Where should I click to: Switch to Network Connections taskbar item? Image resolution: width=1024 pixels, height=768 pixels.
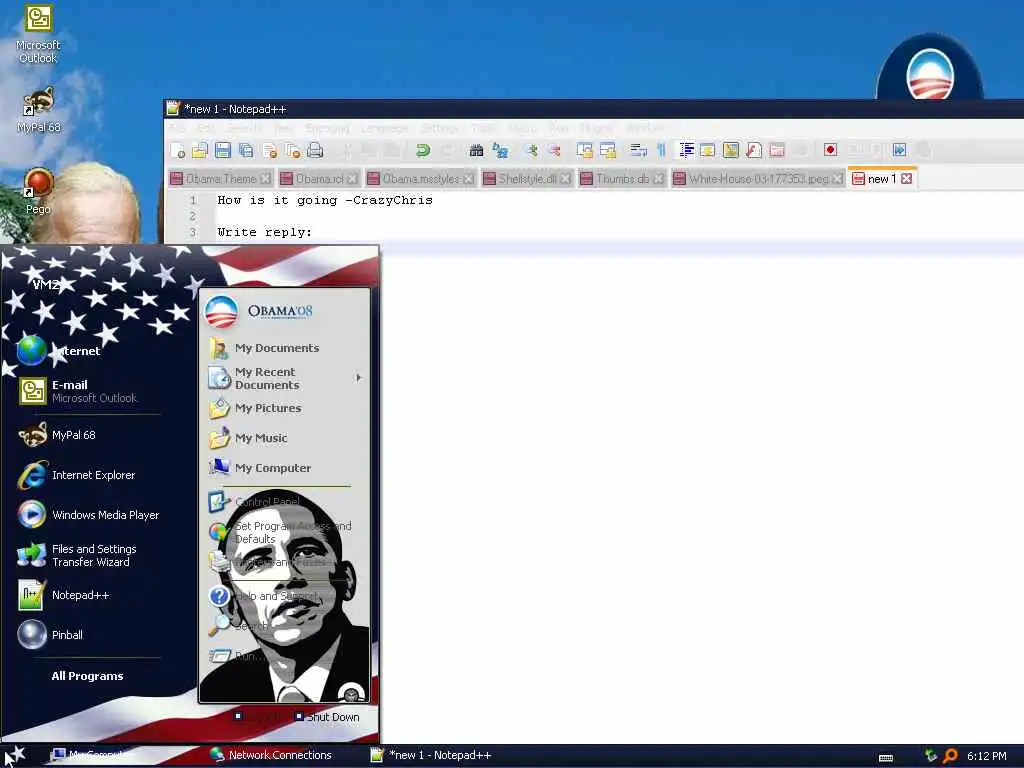point(271,755)
